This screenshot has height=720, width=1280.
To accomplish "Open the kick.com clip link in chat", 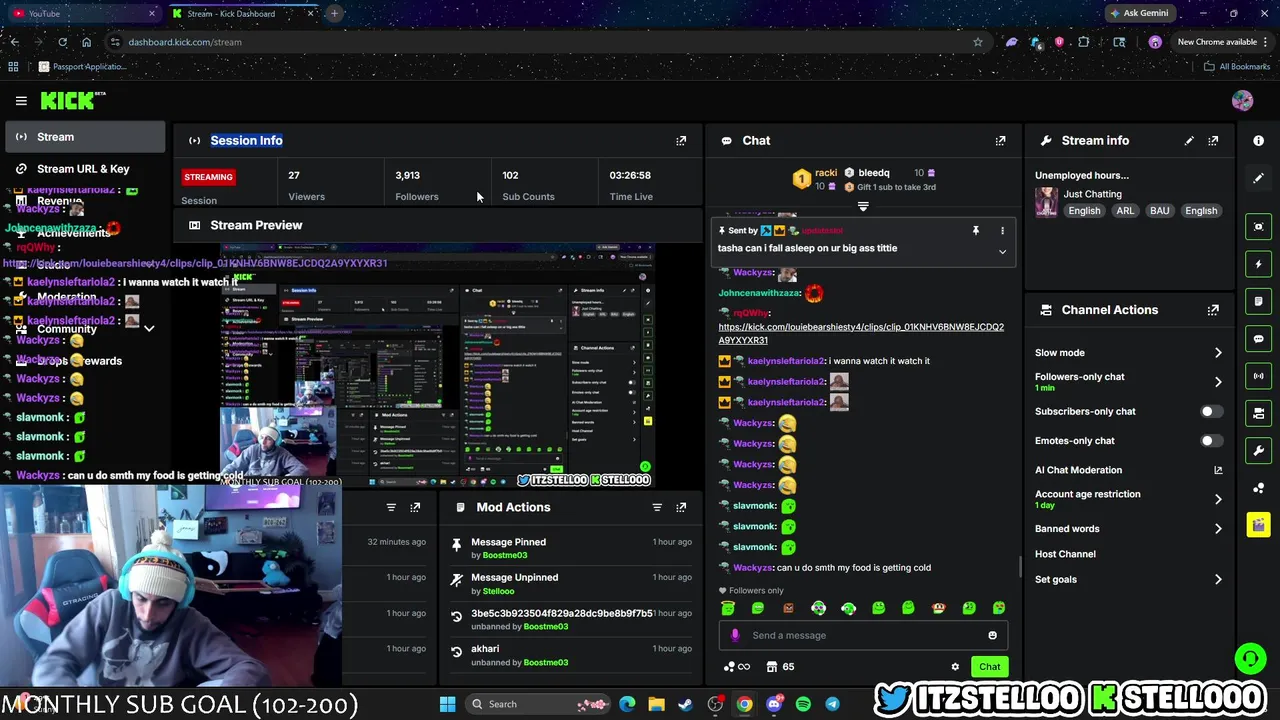I will (x=861, y=334).
